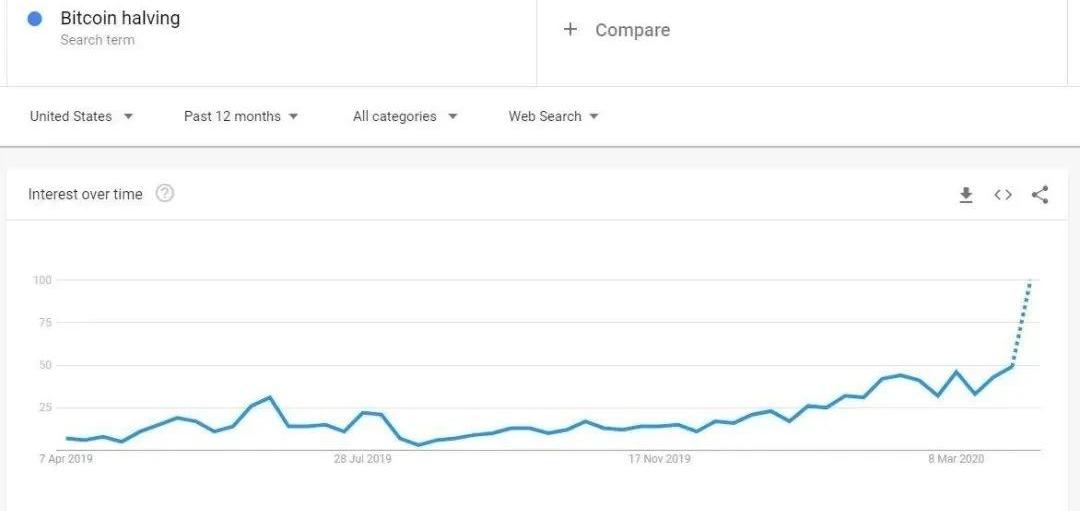Screen dimensions: 1080x511
Task: Open the All categories dropdown
Action: 405,116
